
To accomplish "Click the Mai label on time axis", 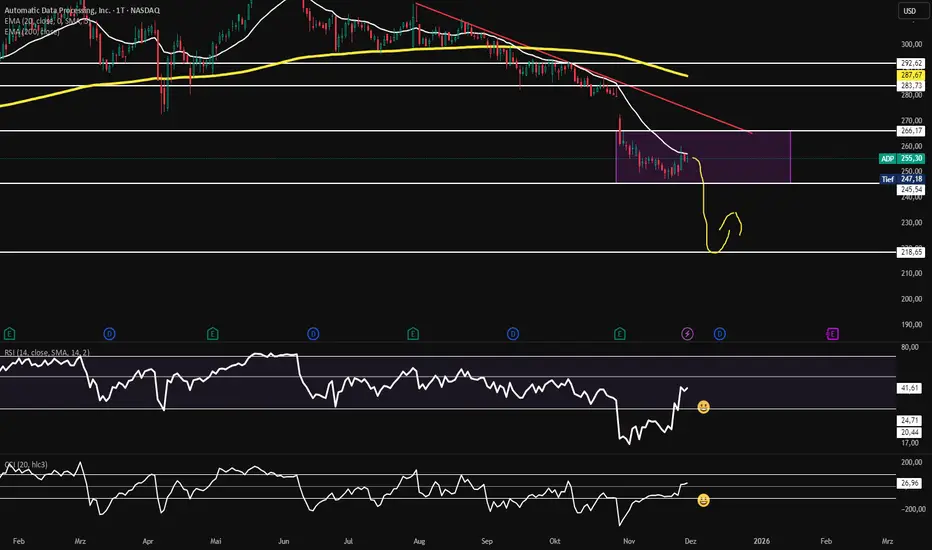I will [216, 541].
